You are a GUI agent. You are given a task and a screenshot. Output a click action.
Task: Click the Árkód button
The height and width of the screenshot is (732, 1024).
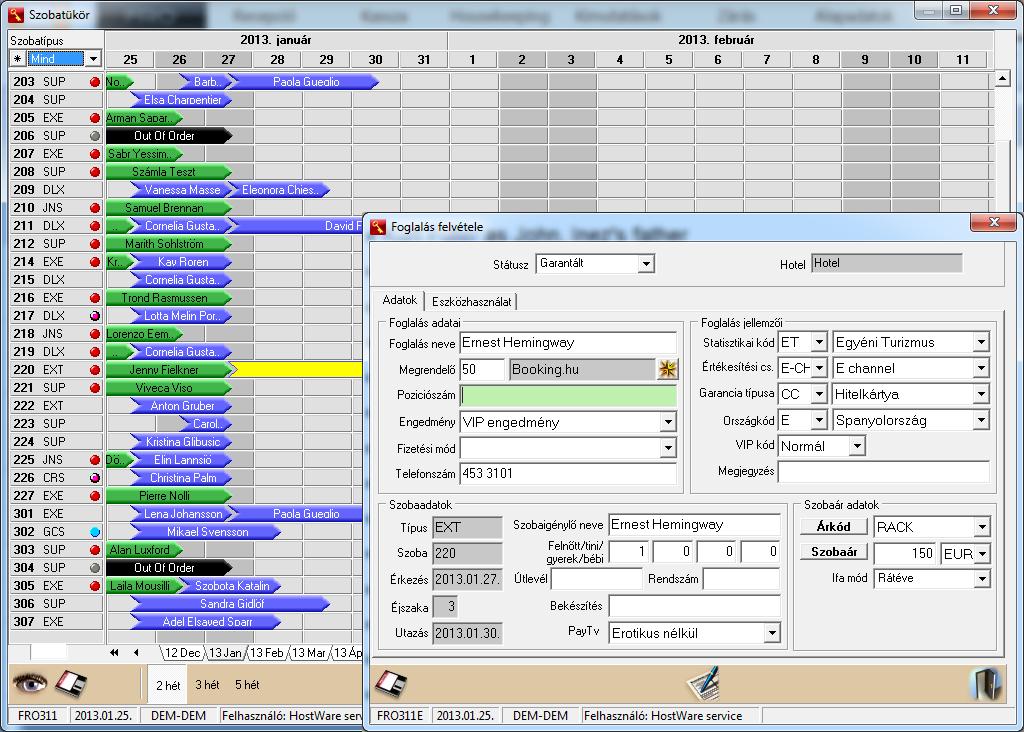tap(833, 526)
